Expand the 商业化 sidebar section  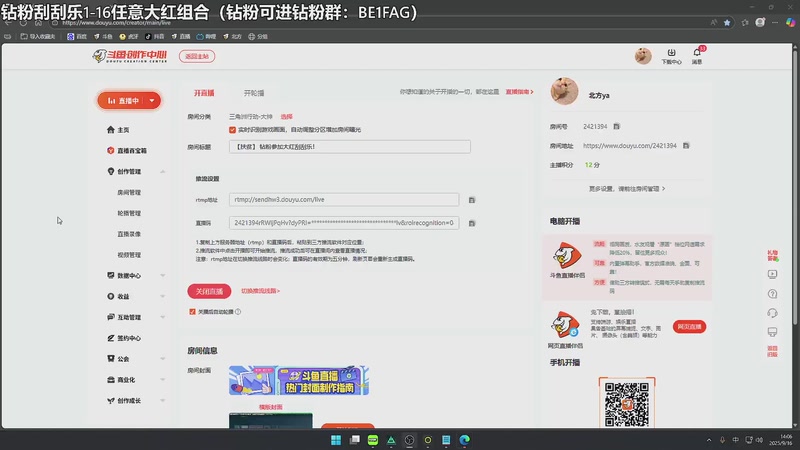pyautogui.click(x=162, y=380)
